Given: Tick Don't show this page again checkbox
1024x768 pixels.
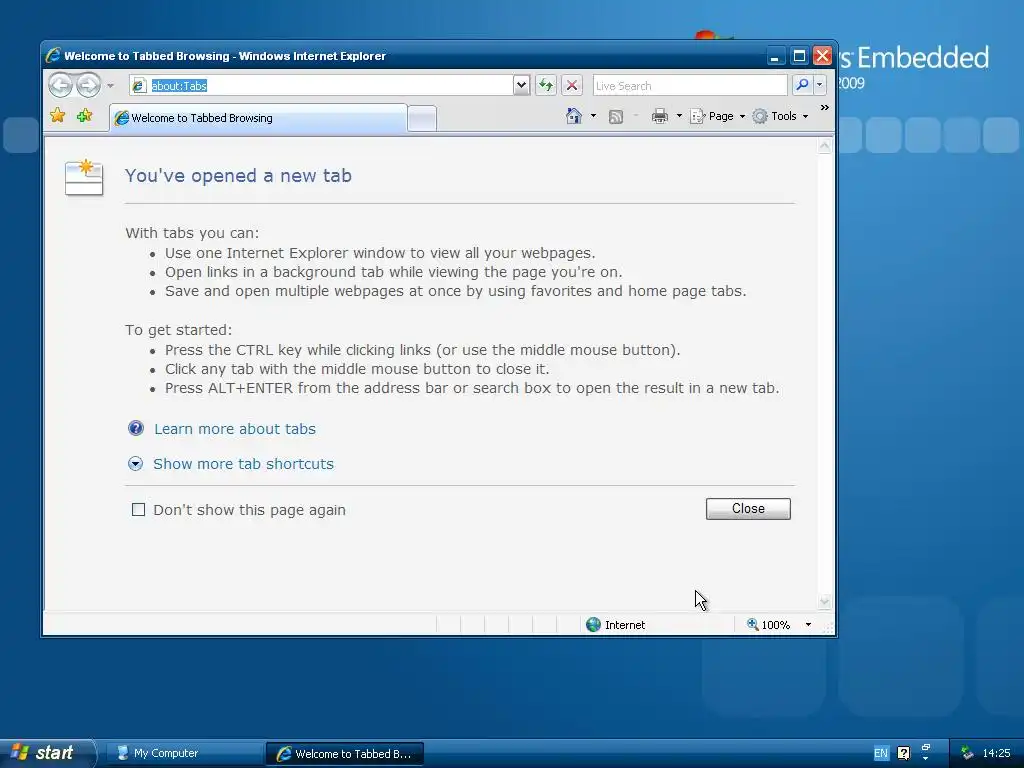Looking at the screenshot, I should pos(138,509).
